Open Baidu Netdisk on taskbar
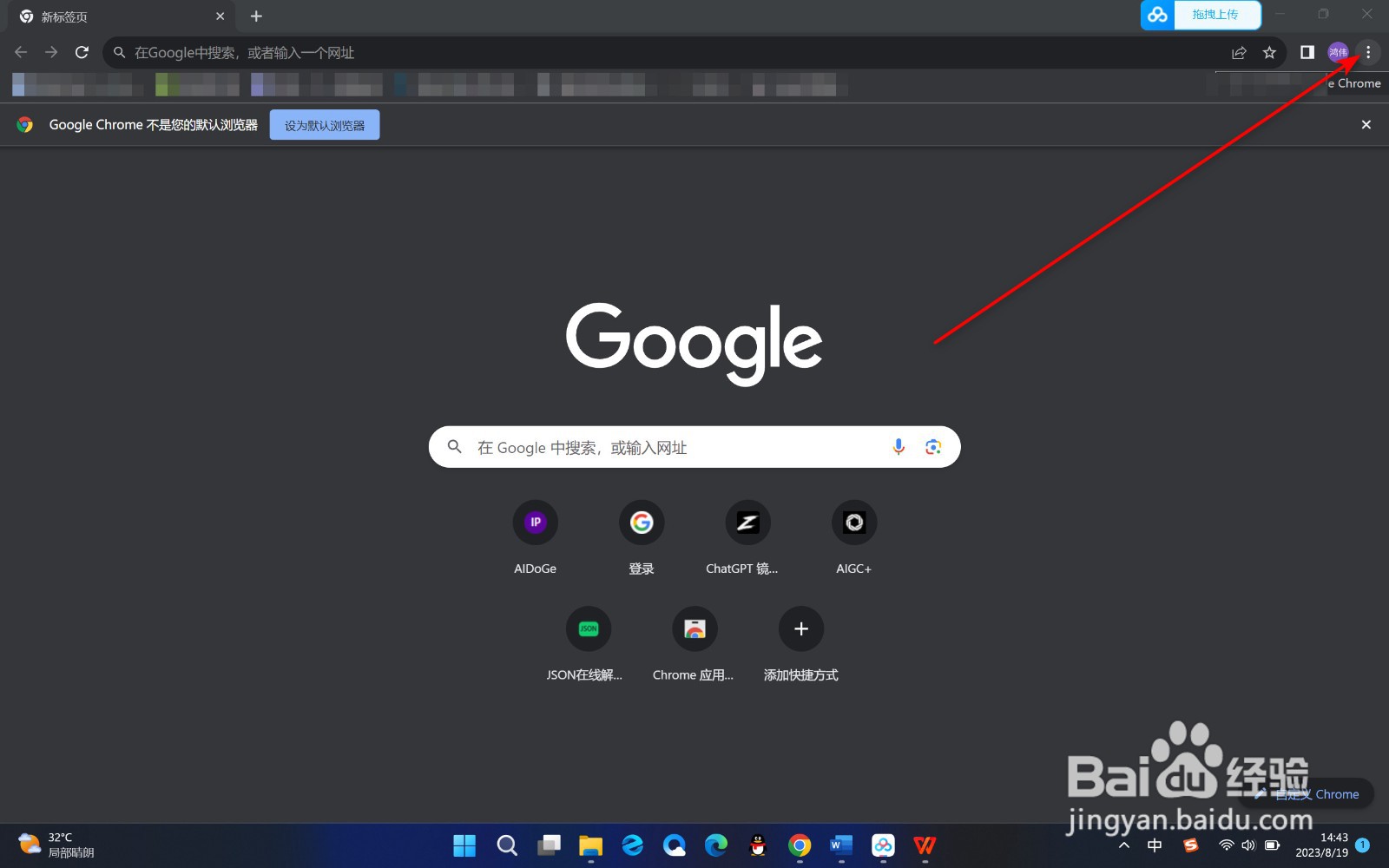The image size is (1389, 868). pos(883,845)
